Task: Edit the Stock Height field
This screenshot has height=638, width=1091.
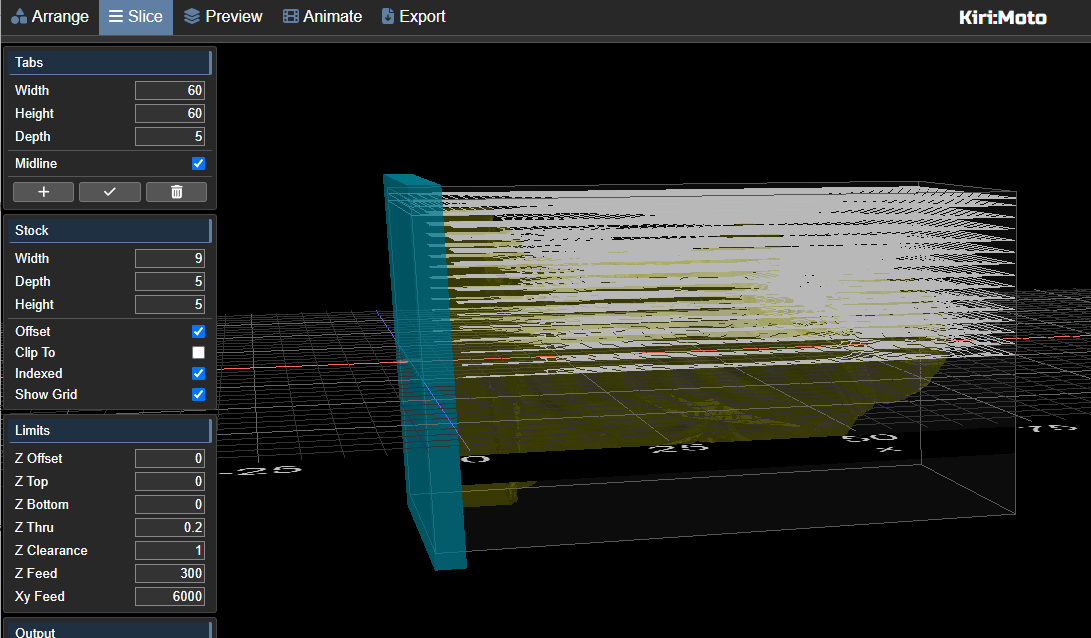Action: 170,304
